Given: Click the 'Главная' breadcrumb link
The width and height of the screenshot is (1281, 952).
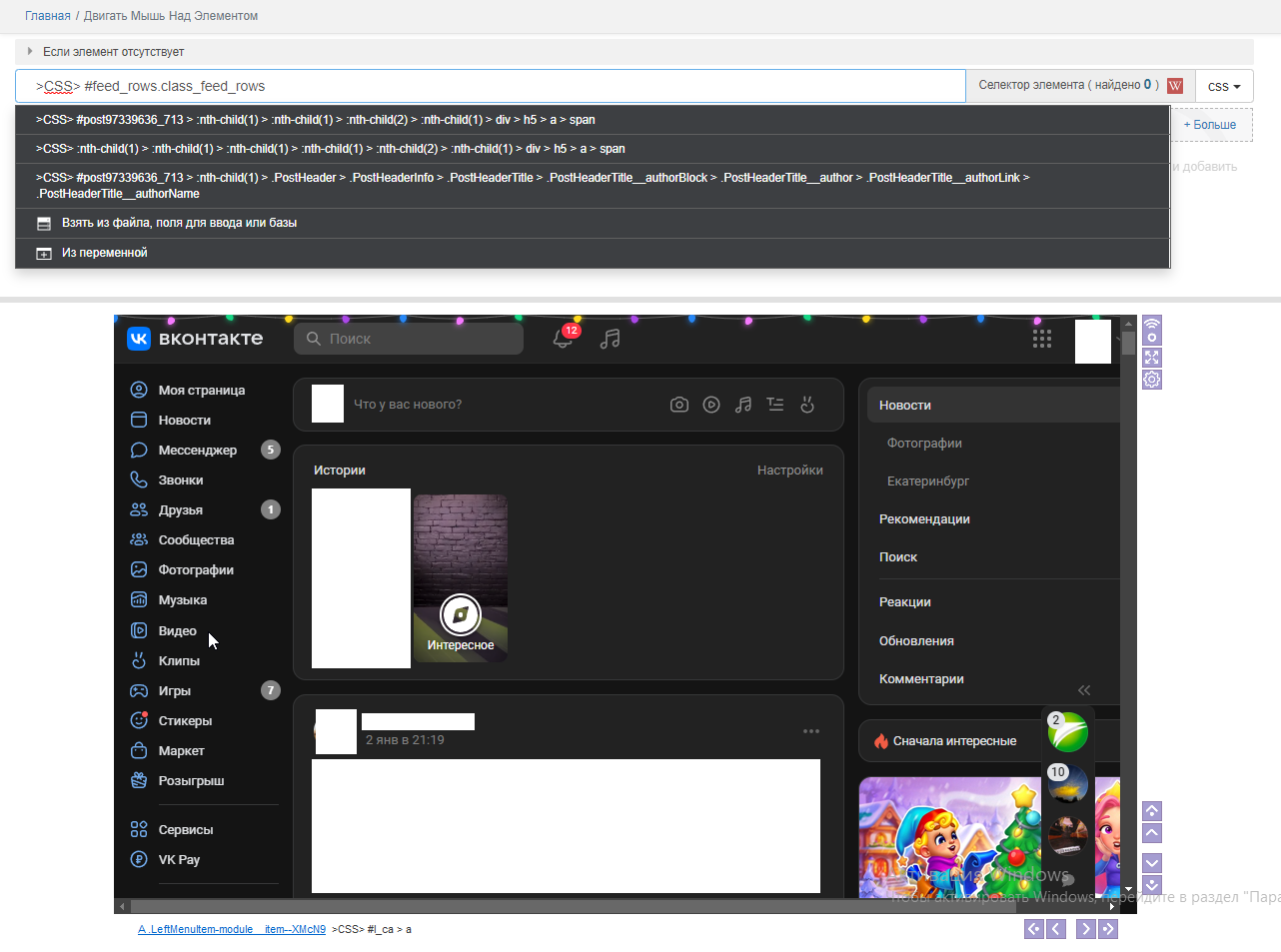Looking at the screenshot, I should coord(48,16).
